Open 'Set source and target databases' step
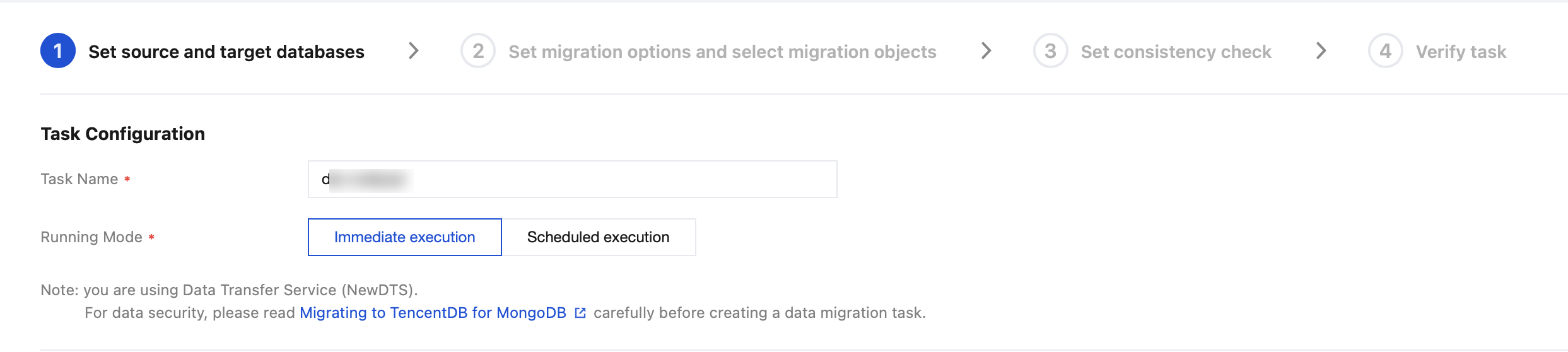The width and height of the screenshot is (1568, 352). 226,52
